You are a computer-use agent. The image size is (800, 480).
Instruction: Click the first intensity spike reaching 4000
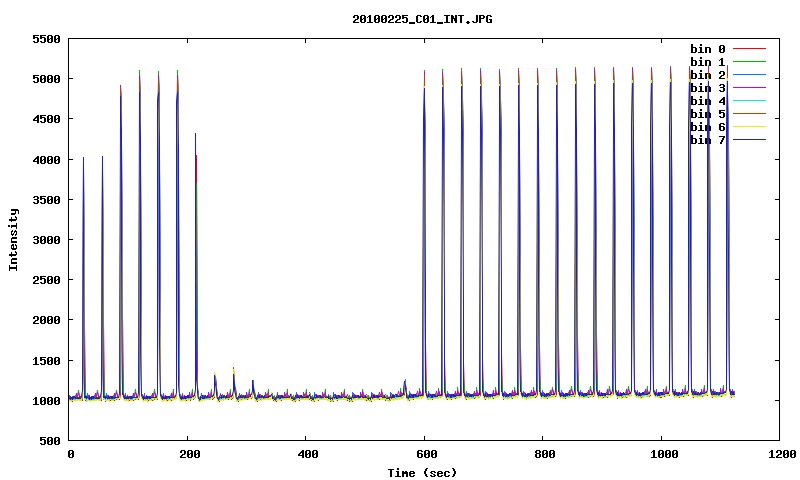(84, 275)
